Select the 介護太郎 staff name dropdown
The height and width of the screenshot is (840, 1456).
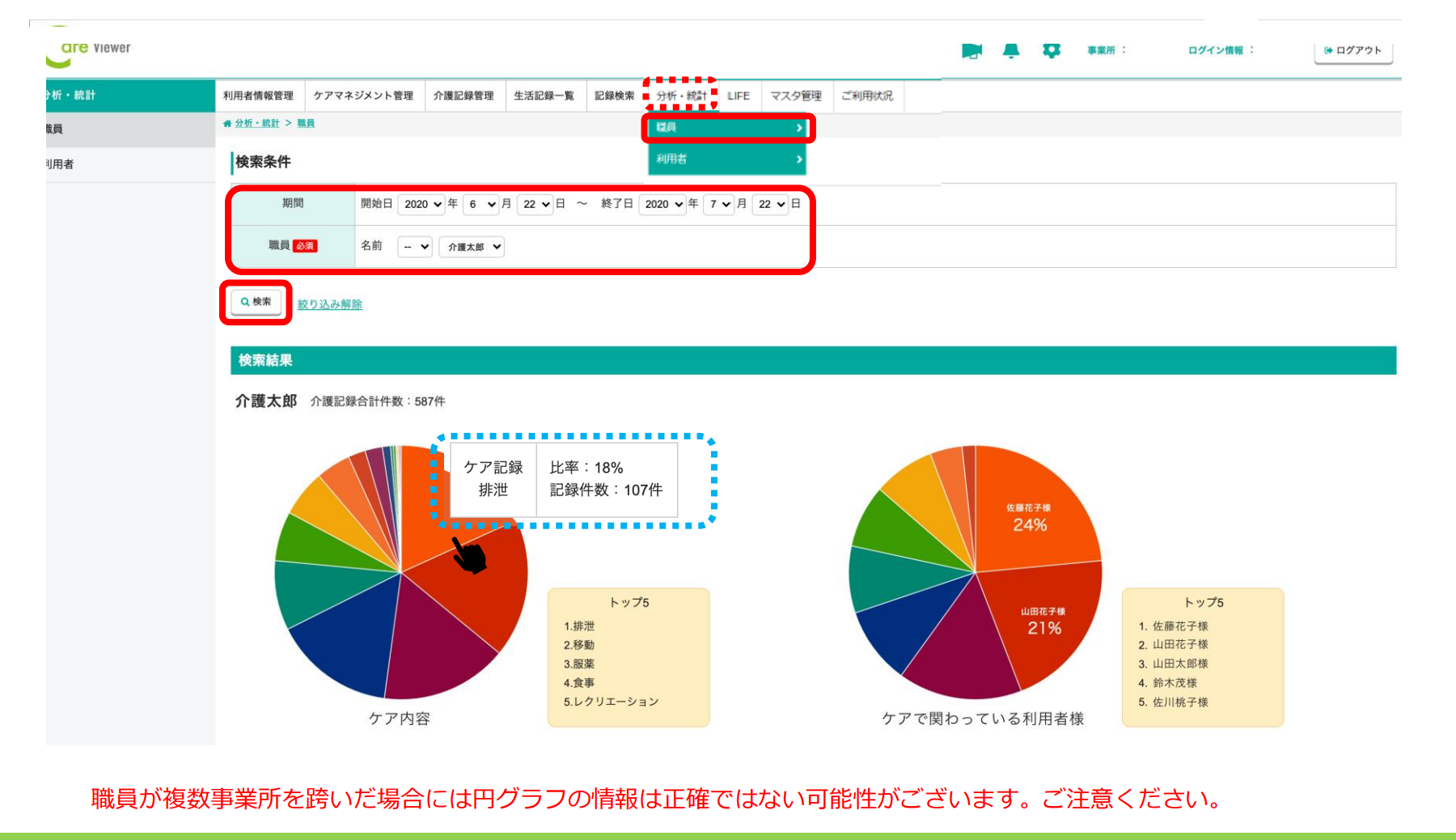(472, 247)
